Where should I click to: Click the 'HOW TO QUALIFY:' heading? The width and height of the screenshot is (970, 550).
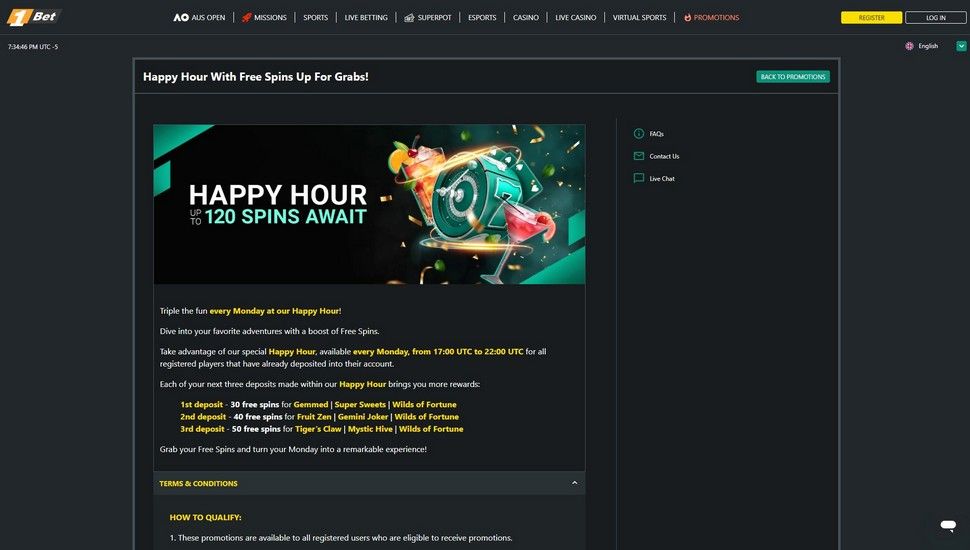click(205, 517)
